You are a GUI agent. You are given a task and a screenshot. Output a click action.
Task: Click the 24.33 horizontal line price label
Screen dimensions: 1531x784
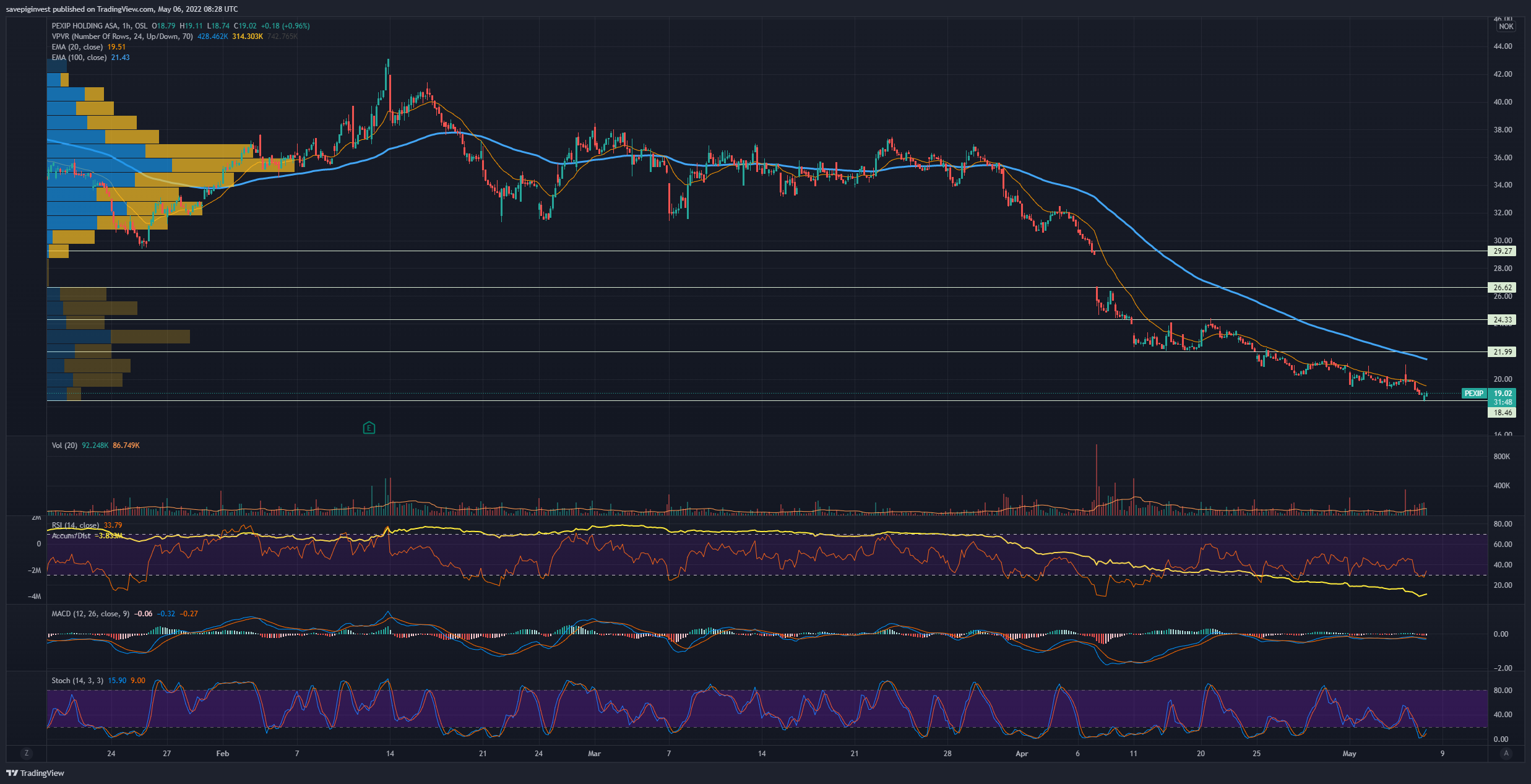coord(1502,320)
